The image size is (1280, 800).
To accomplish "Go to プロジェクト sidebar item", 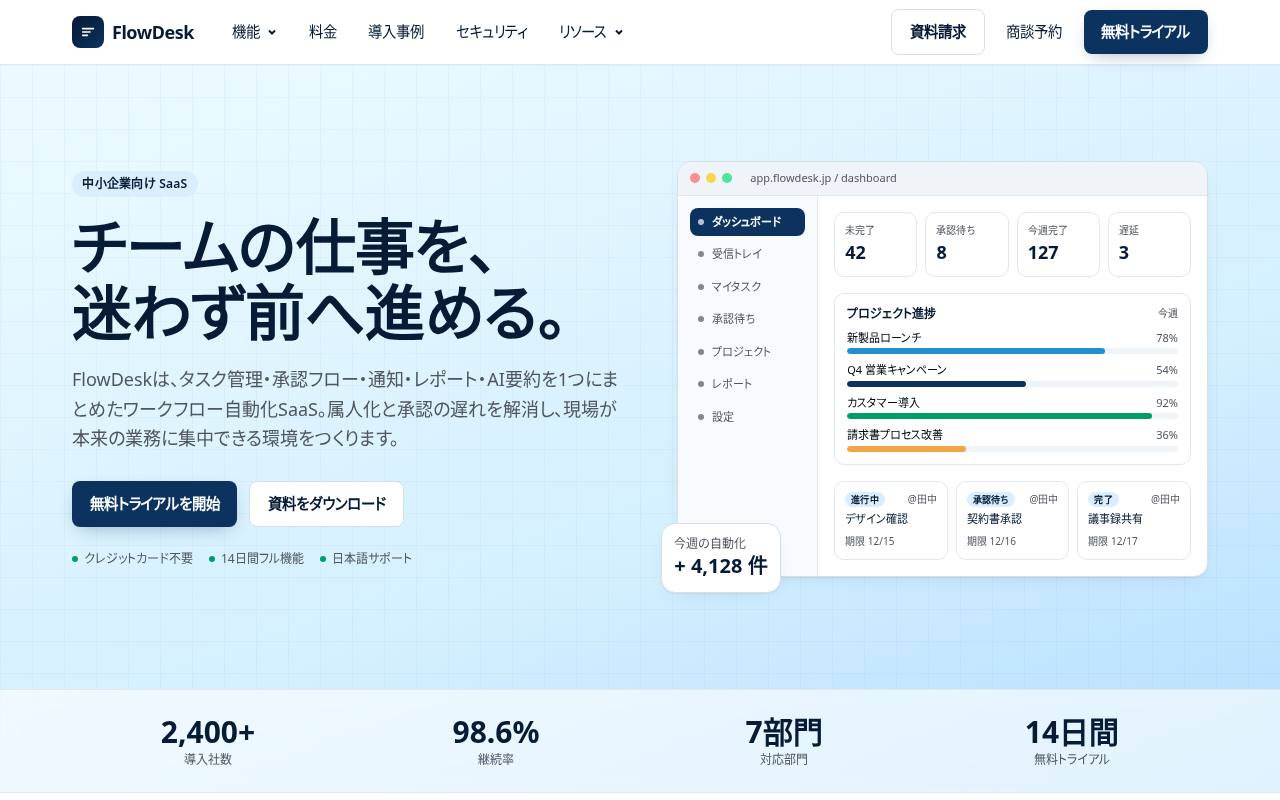I will [747, 352].
